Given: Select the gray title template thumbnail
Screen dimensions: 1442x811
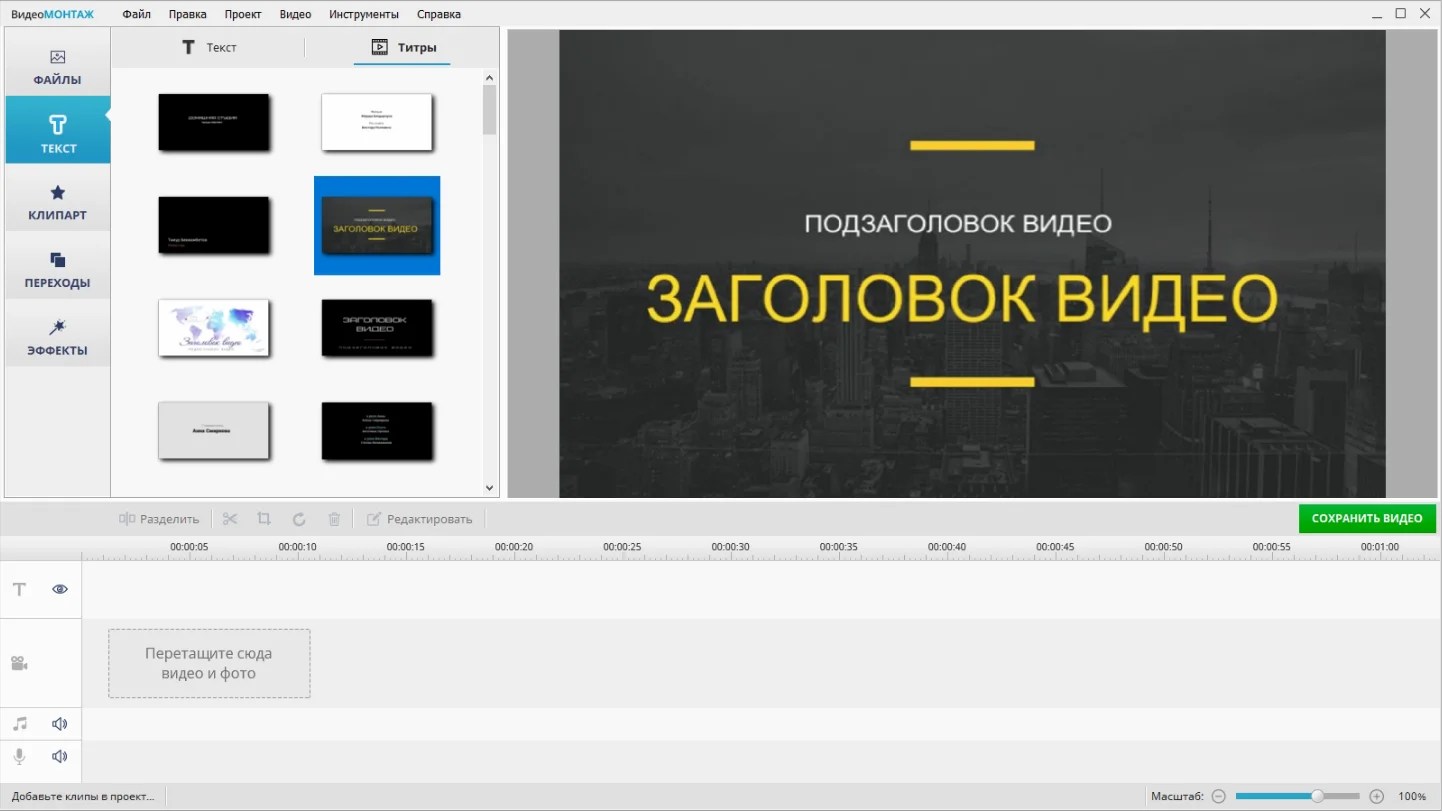Looking at the screenshot, I should coord(214,431).
